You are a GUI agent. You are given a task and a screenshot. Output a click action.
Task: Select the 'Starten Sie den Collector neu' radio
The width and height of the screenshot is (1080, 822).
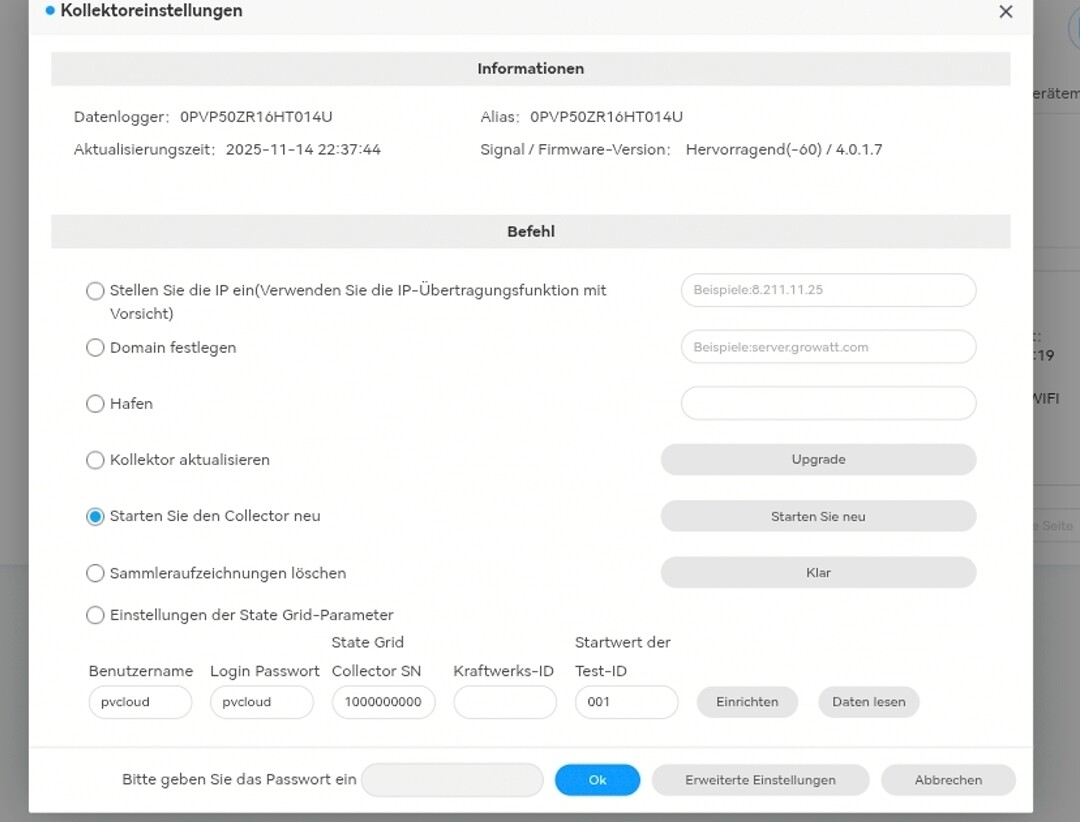[x=95, y=517]
